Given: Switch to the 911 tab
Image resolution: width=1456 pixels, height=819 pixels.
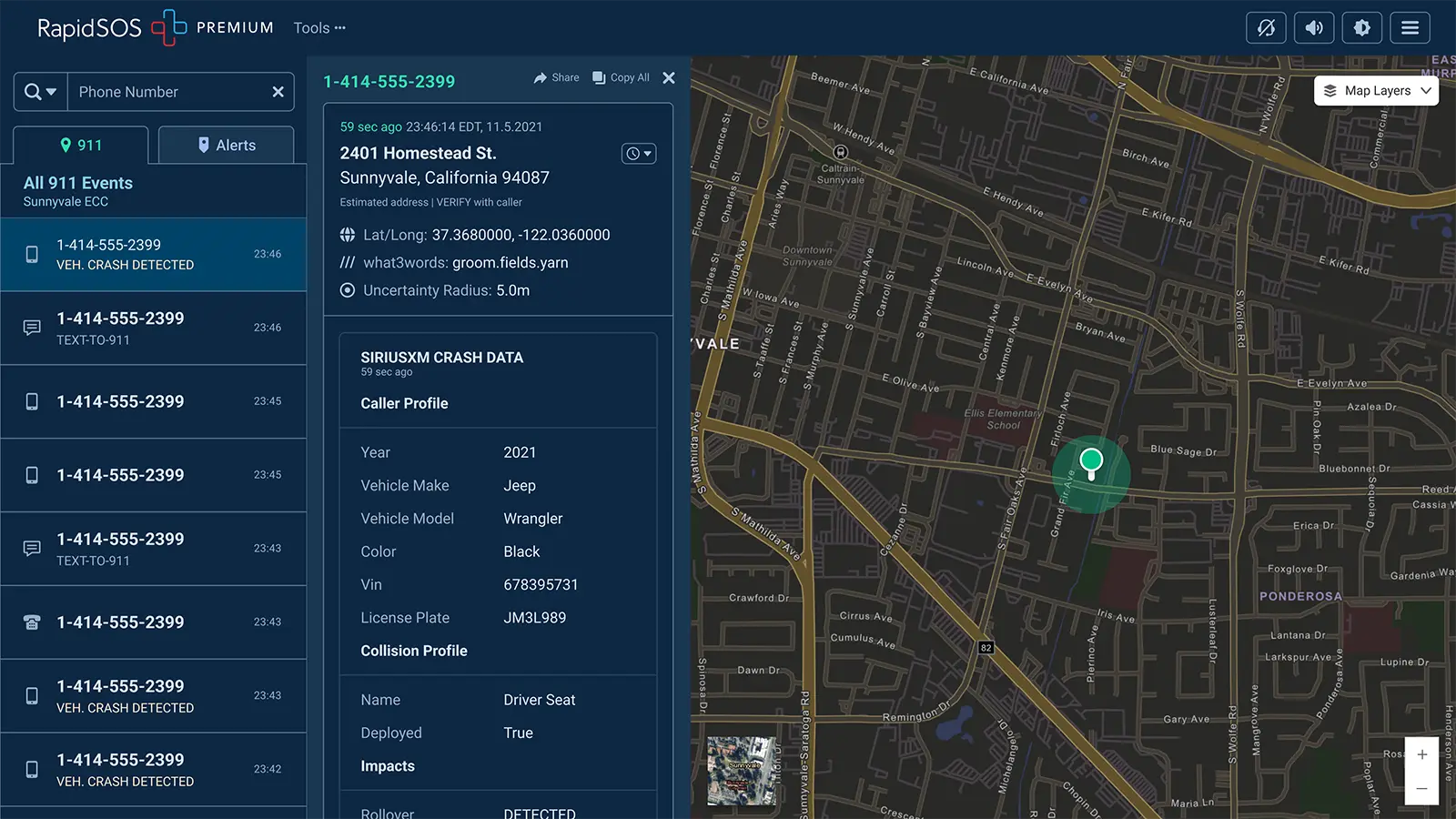Looking at the screenshot, I should (x=81, y=146).
